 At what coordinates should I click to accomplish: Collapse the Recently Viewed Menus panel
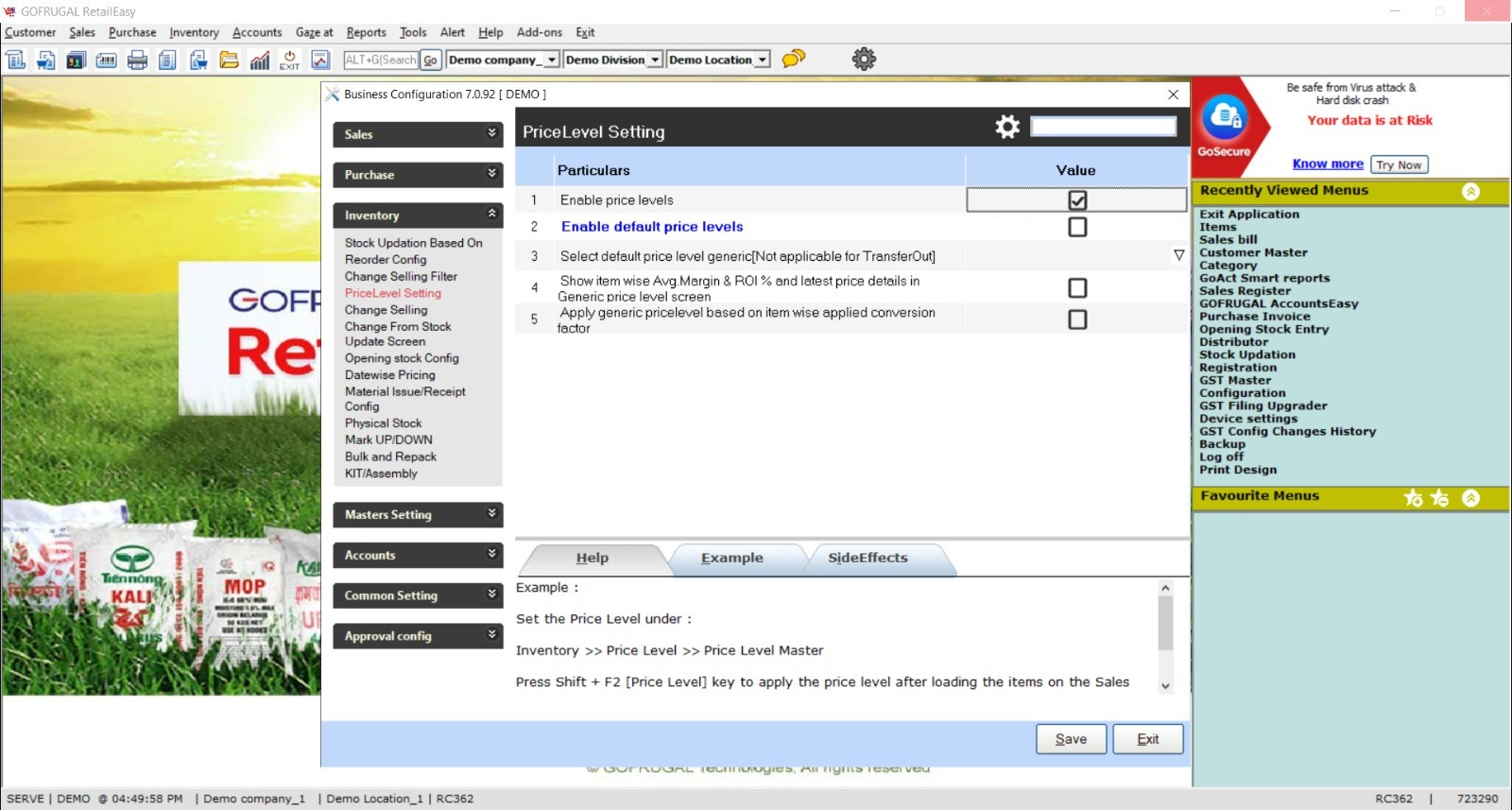[x=1470, y=191]
